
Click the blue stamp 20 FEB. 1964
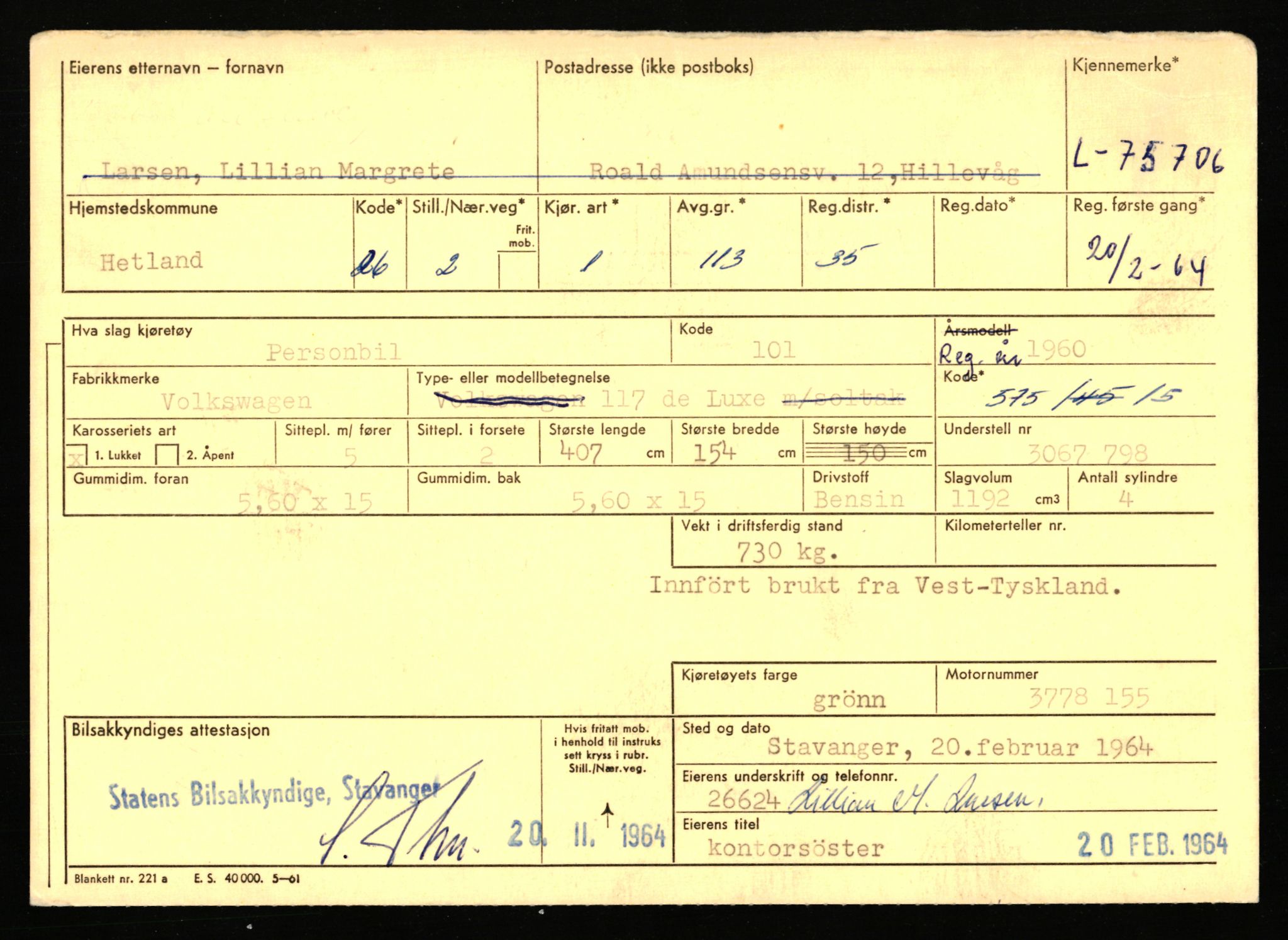pos(1152,845)
